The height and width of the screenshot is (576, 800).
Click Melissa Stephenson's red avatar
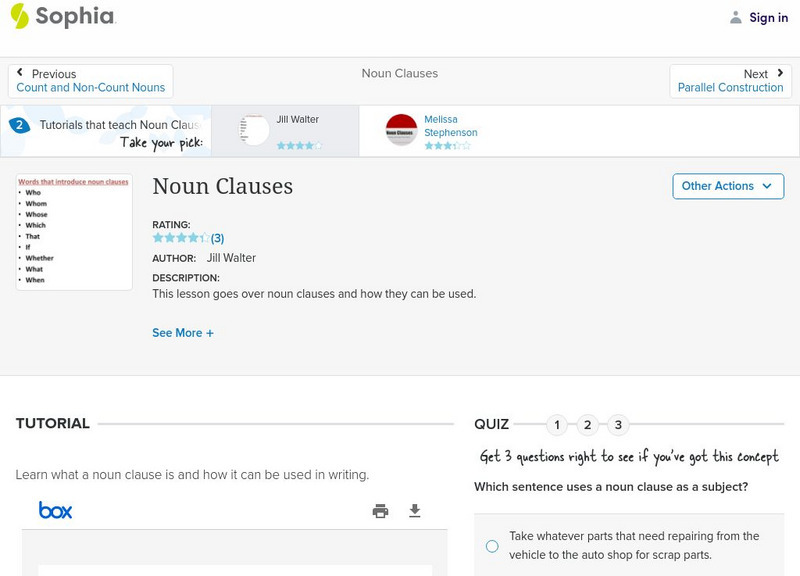tap(401, 130)
